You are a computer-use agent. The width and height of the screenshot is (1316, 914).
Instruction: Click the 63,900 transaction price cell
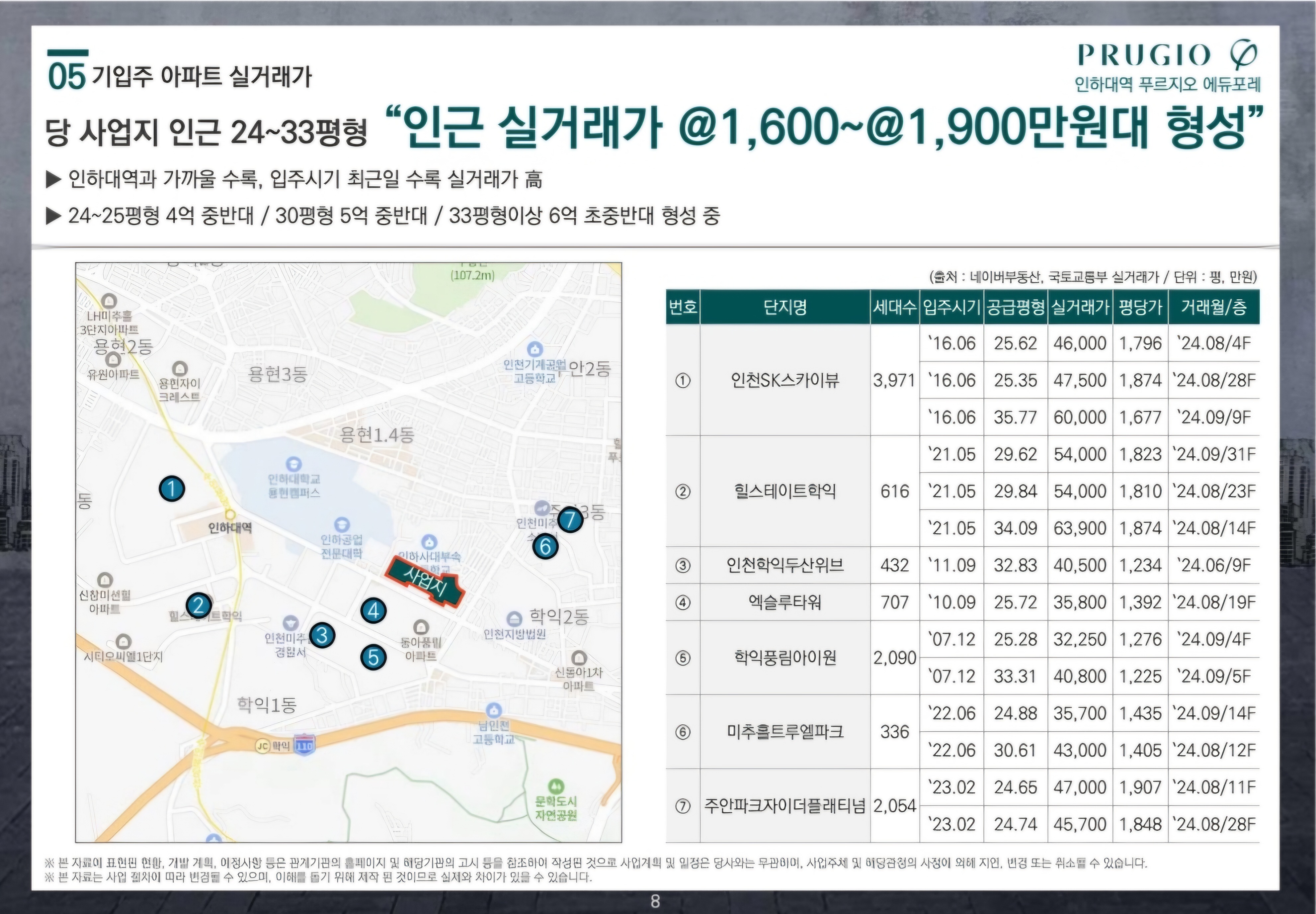coord(1080,528)
